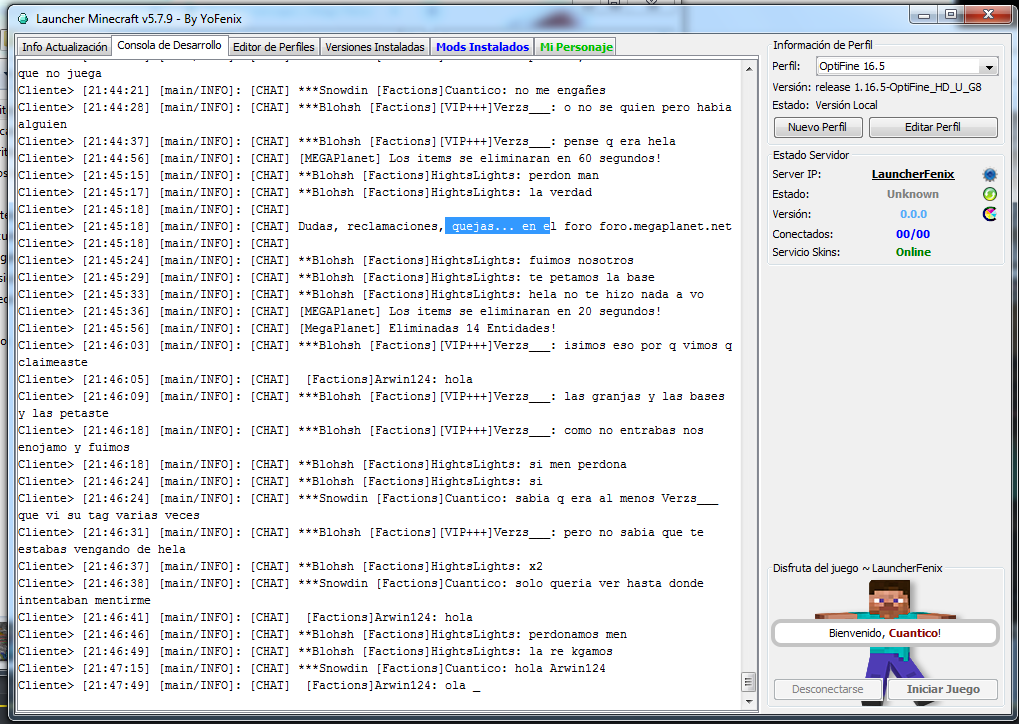Select the Consola de Desarrollo tab

169,46
